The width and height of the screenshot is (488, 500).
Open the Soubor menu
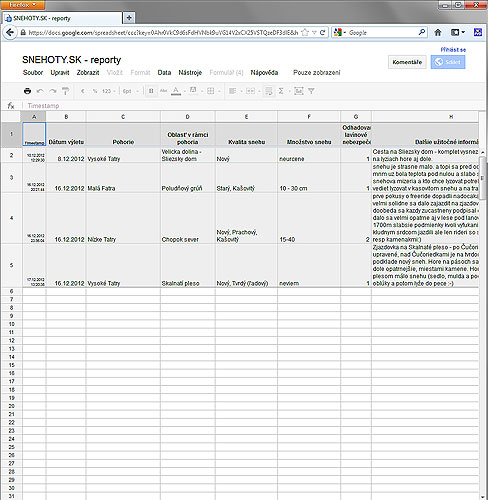coord(33,72)
